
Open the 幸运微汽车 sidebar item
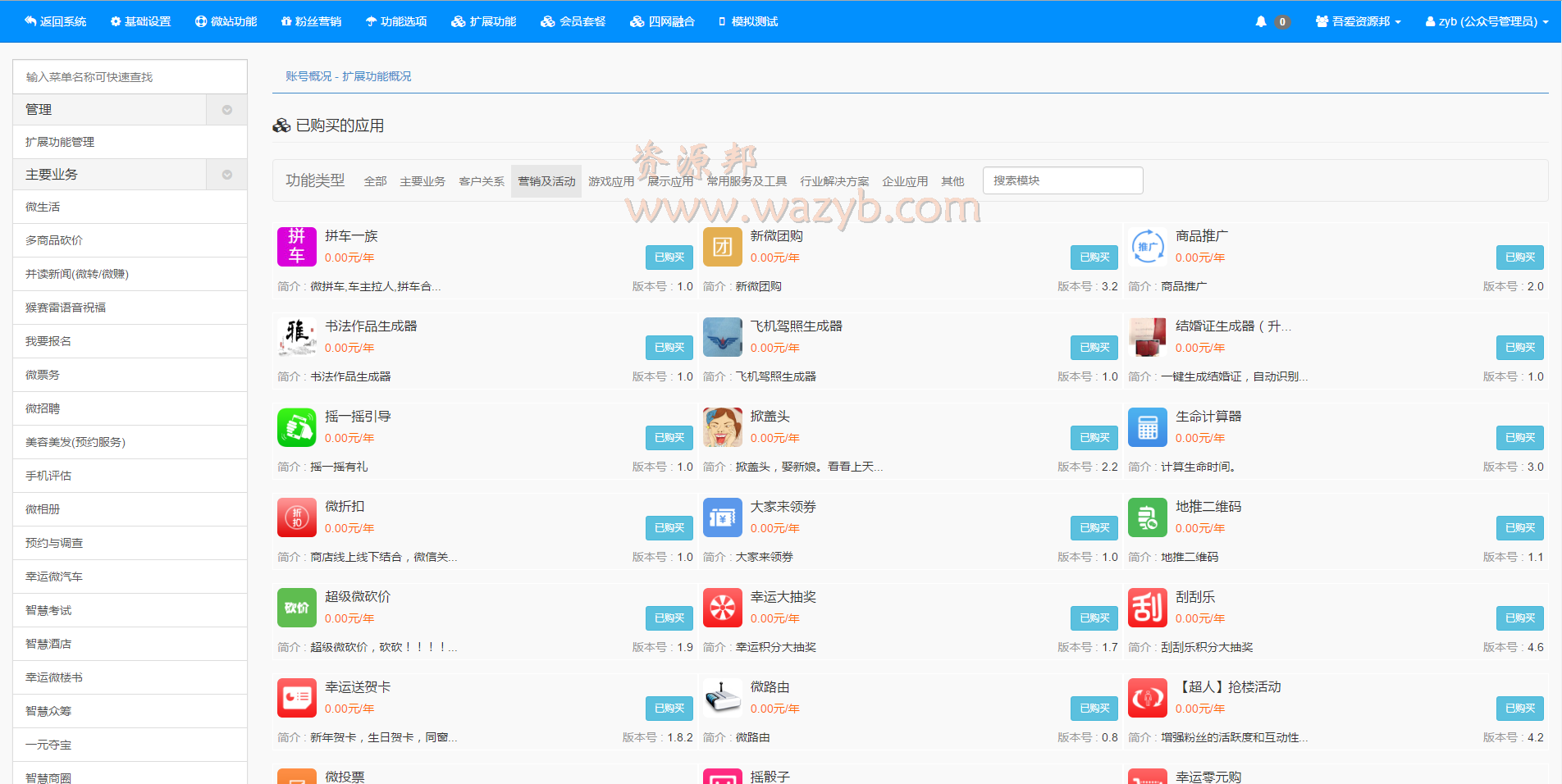click(130, 577)
